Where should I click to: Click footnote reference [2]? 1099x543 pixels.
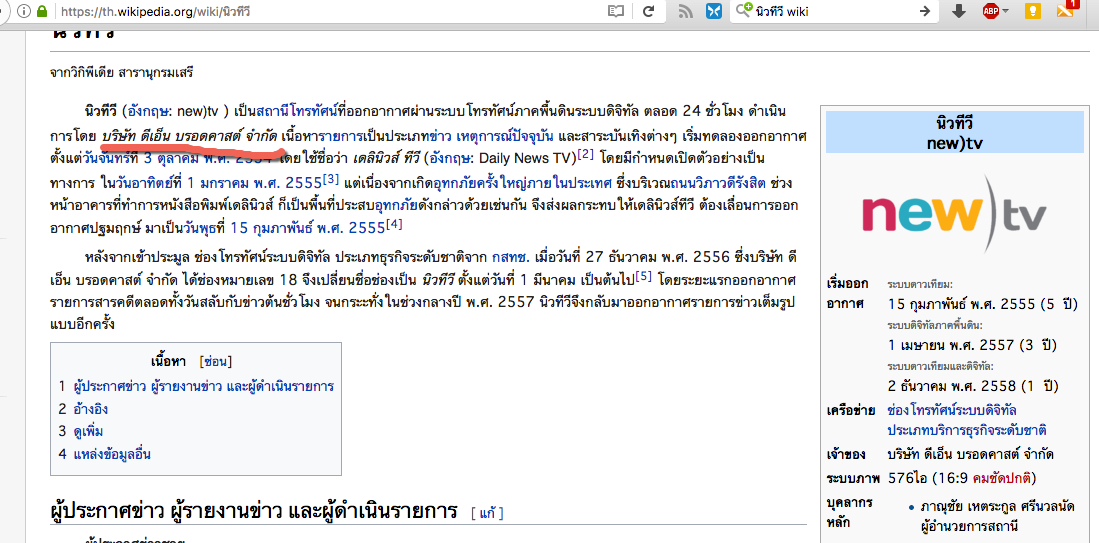[585, 153]
